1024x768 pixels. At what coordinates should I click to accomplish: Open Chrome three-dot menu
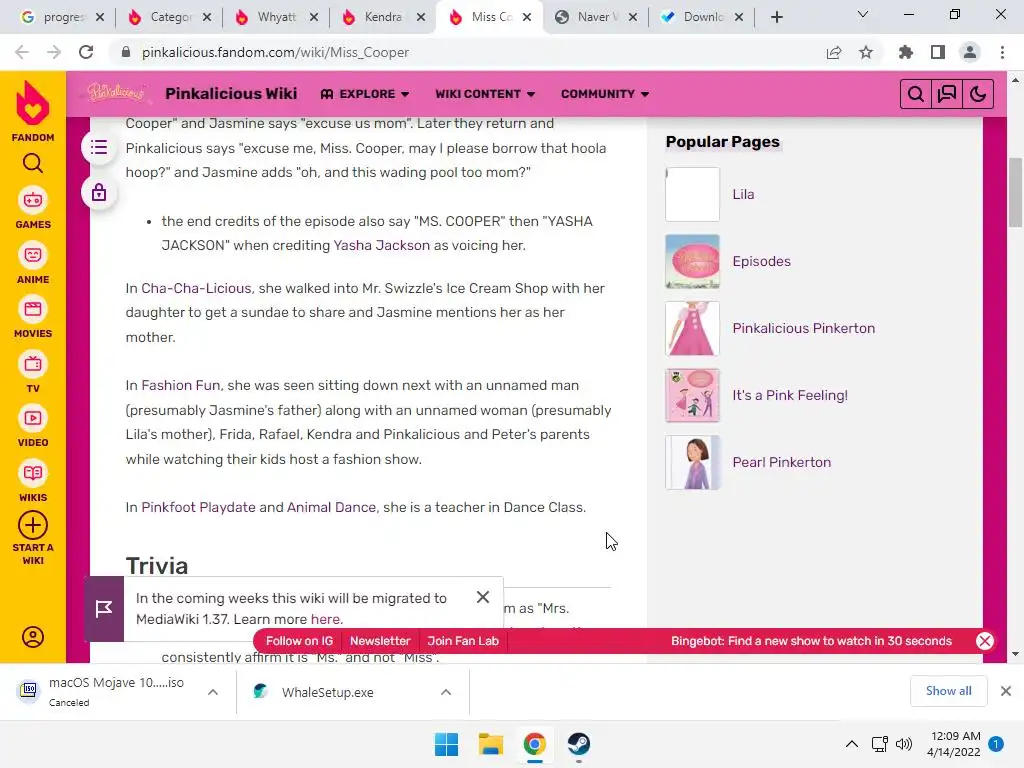tap(1002, 52)
